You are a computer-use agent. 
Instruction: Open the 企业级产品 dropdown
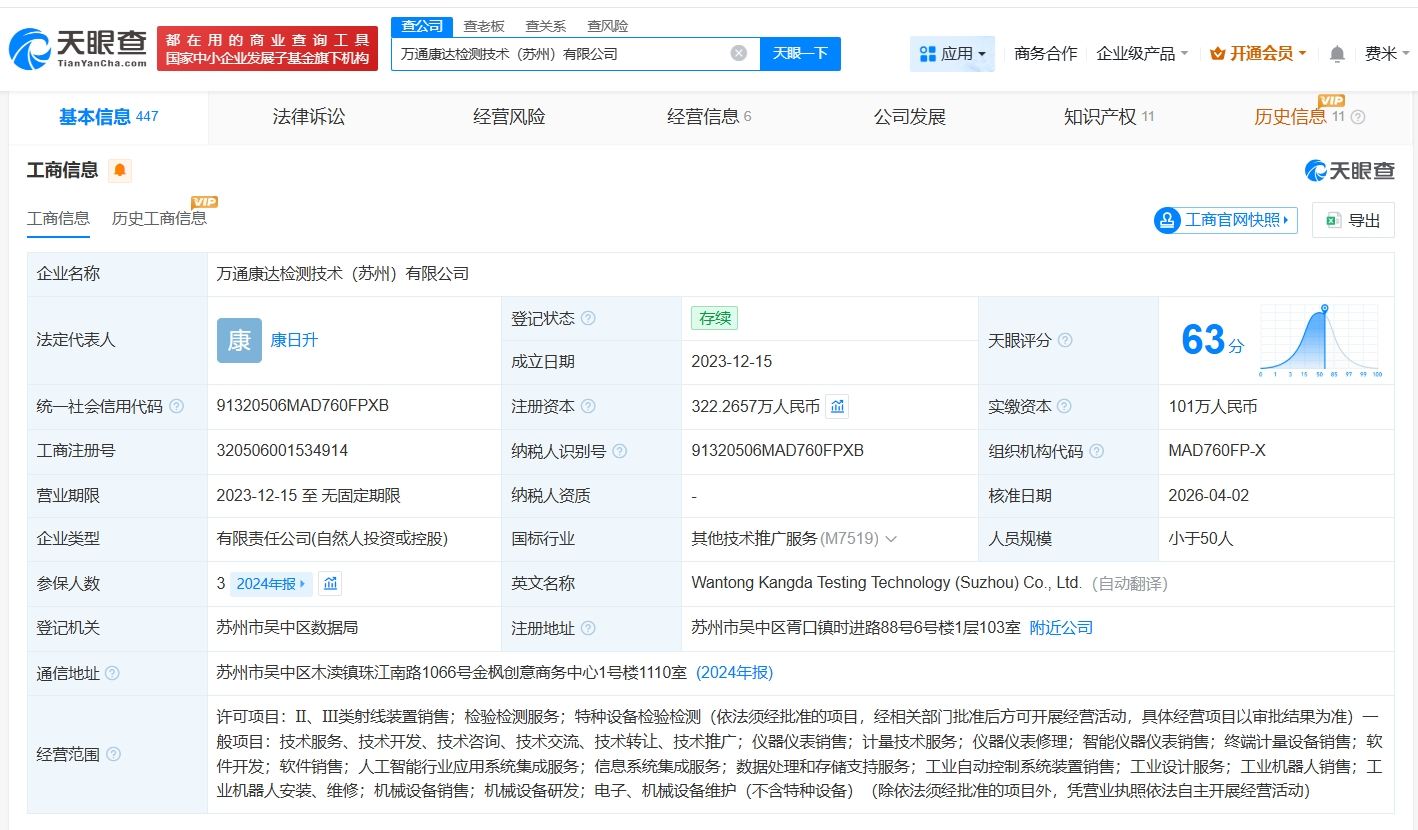pos(1142,54)
